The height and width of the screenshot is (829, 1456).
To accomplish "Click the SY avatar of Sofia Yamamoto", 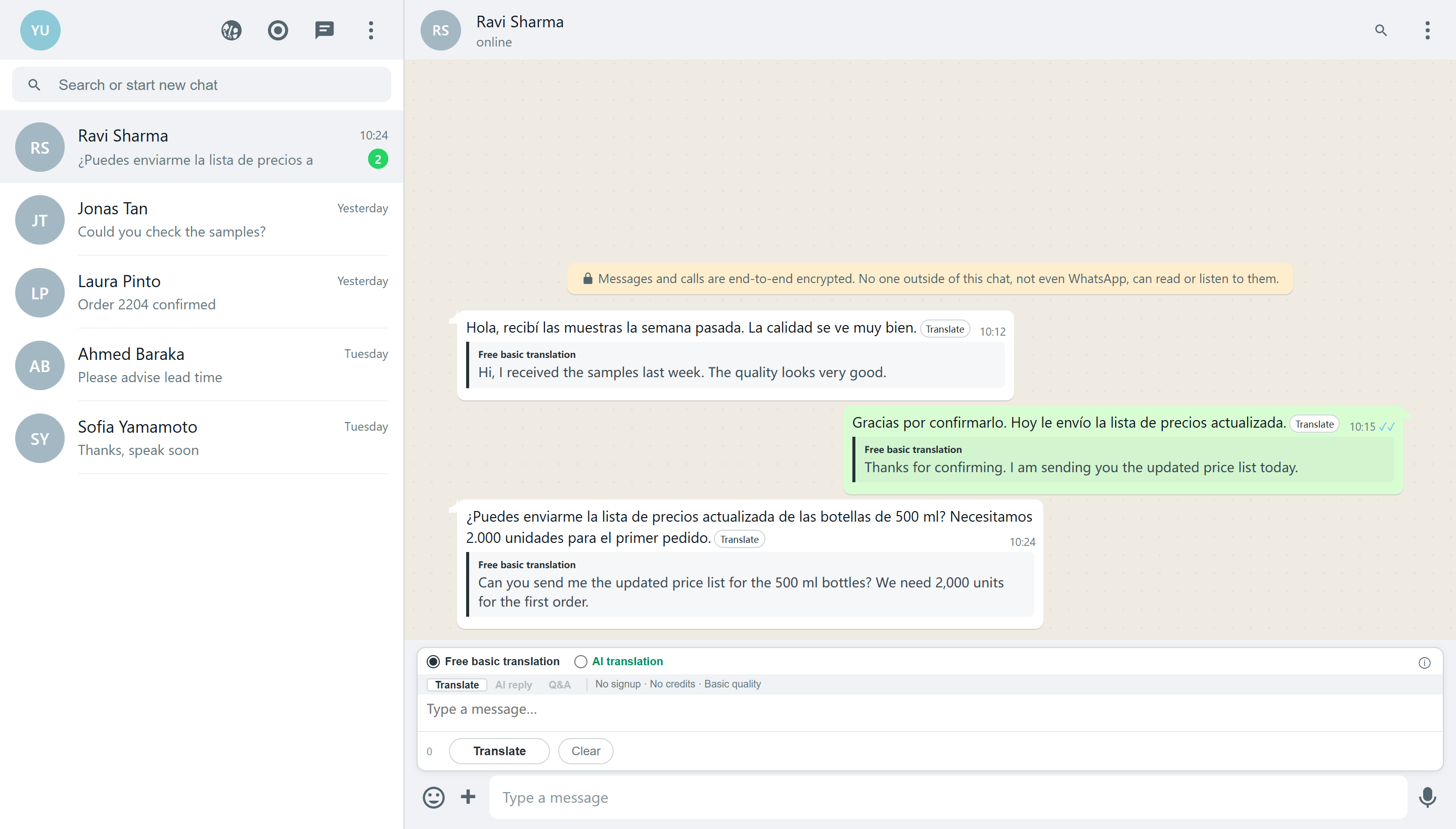I will pos(40,438).
